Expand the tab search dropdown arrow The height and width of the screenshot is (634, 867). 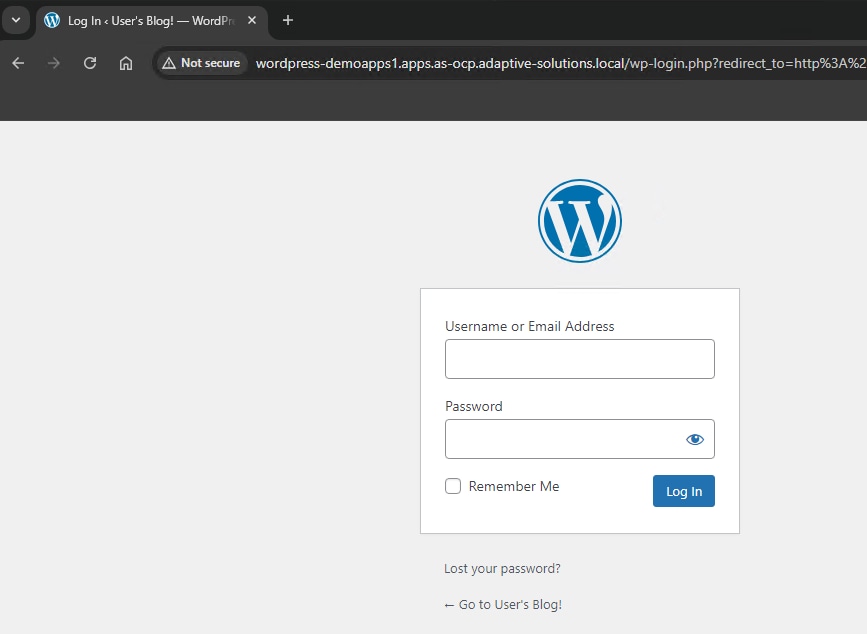click(16, 20)
